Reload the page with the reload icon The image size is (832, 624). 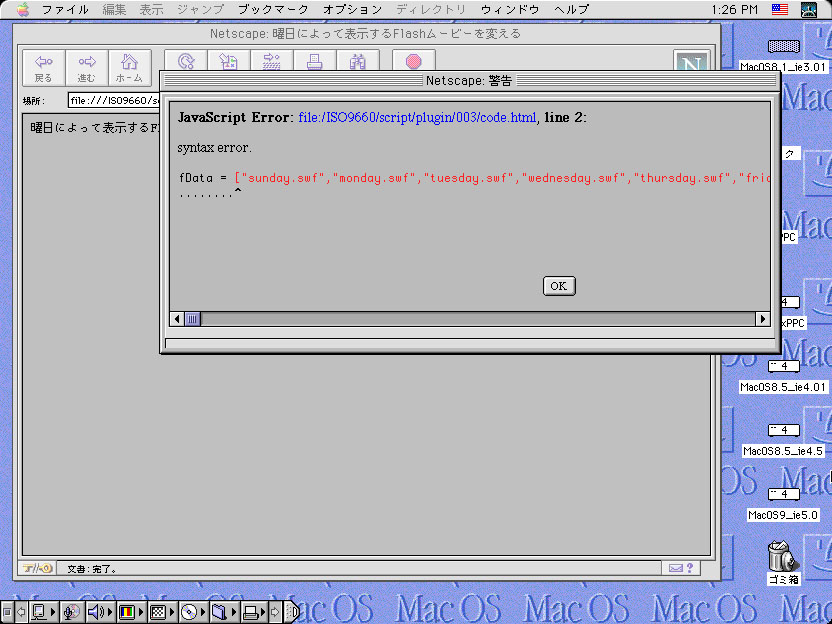click(x=186, y=62)
